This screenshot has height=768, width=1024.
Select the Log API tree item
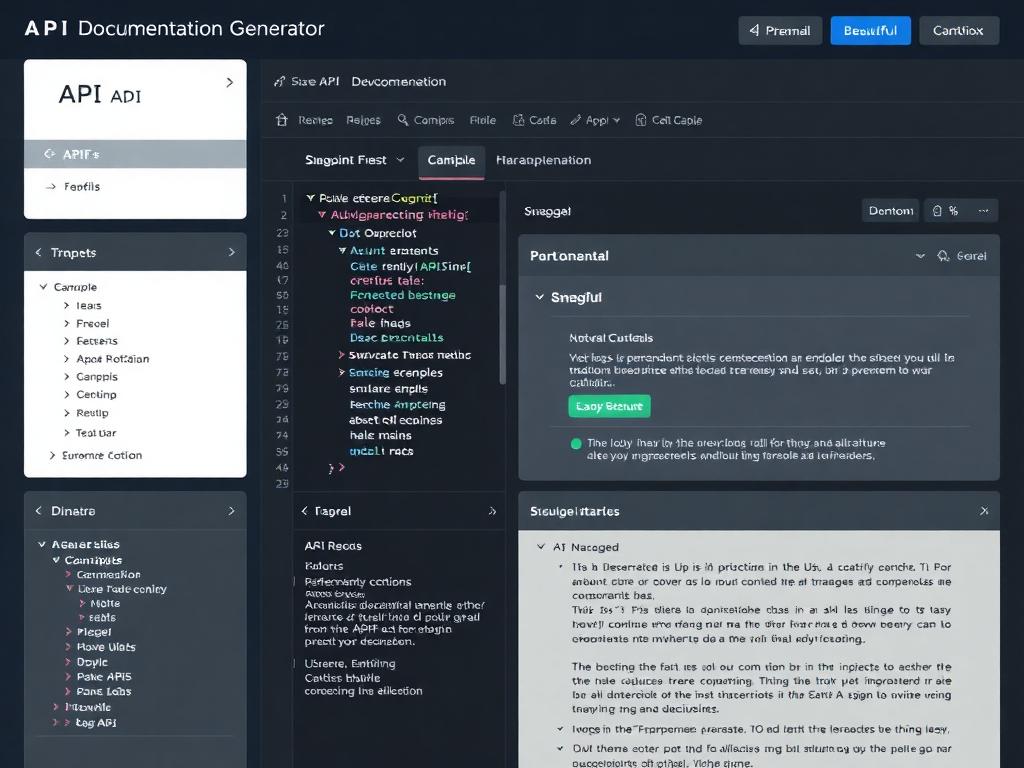coord(96,723)
